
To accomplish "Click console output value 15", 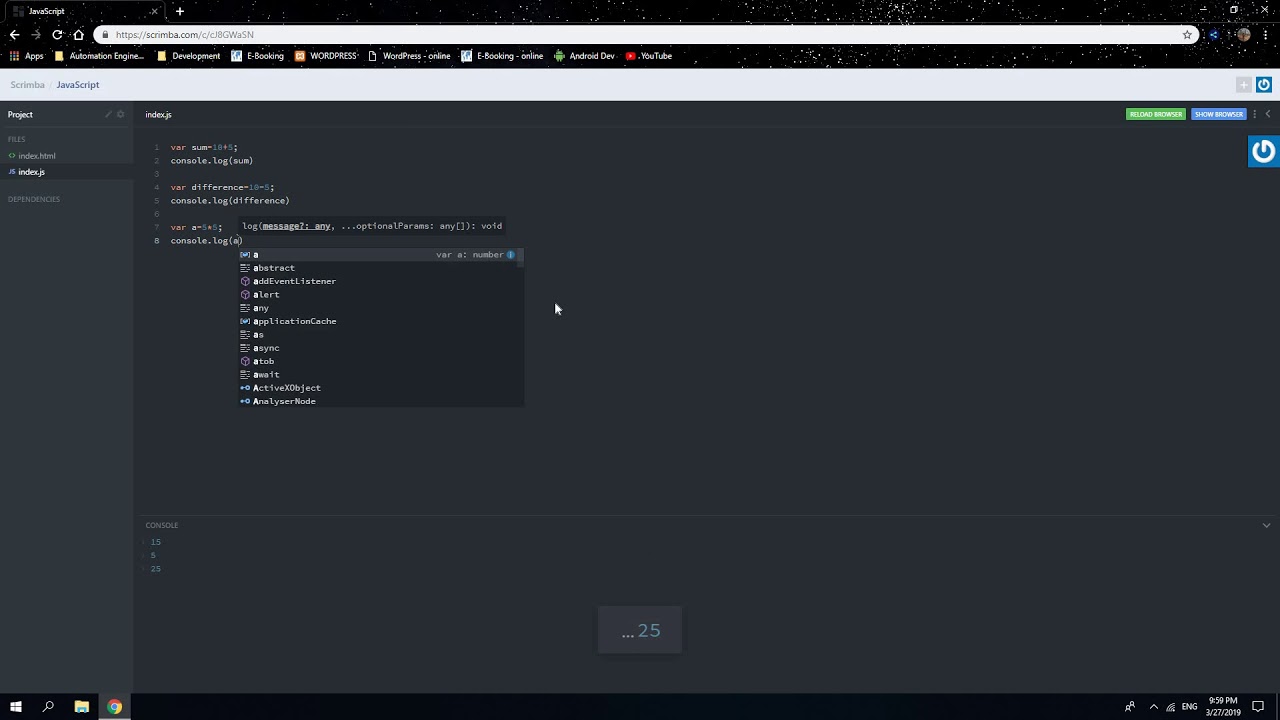I will click(155, 542).
